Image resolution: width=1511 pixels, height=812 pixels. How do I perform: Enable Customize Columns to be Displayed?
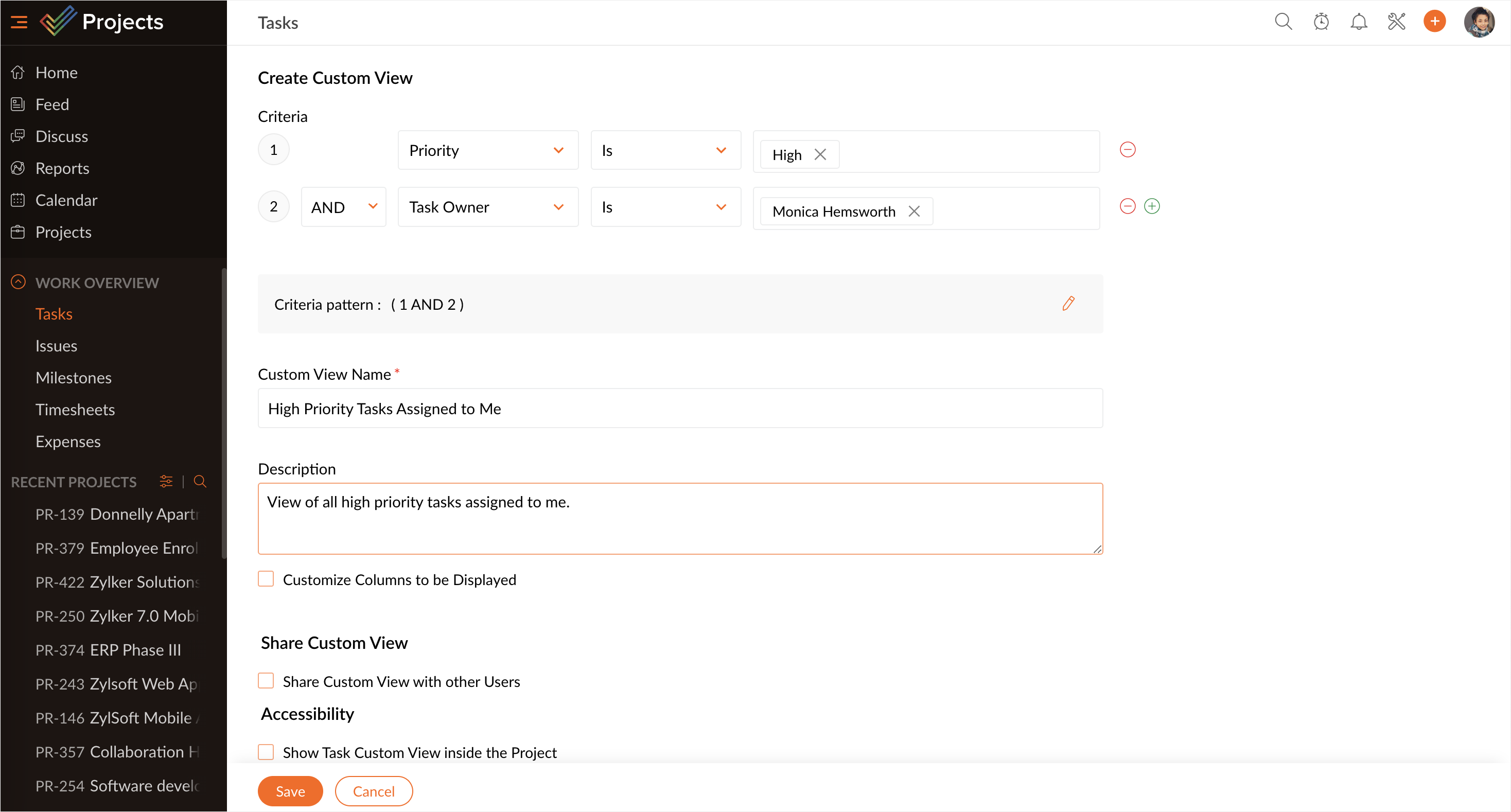(266, 579)
